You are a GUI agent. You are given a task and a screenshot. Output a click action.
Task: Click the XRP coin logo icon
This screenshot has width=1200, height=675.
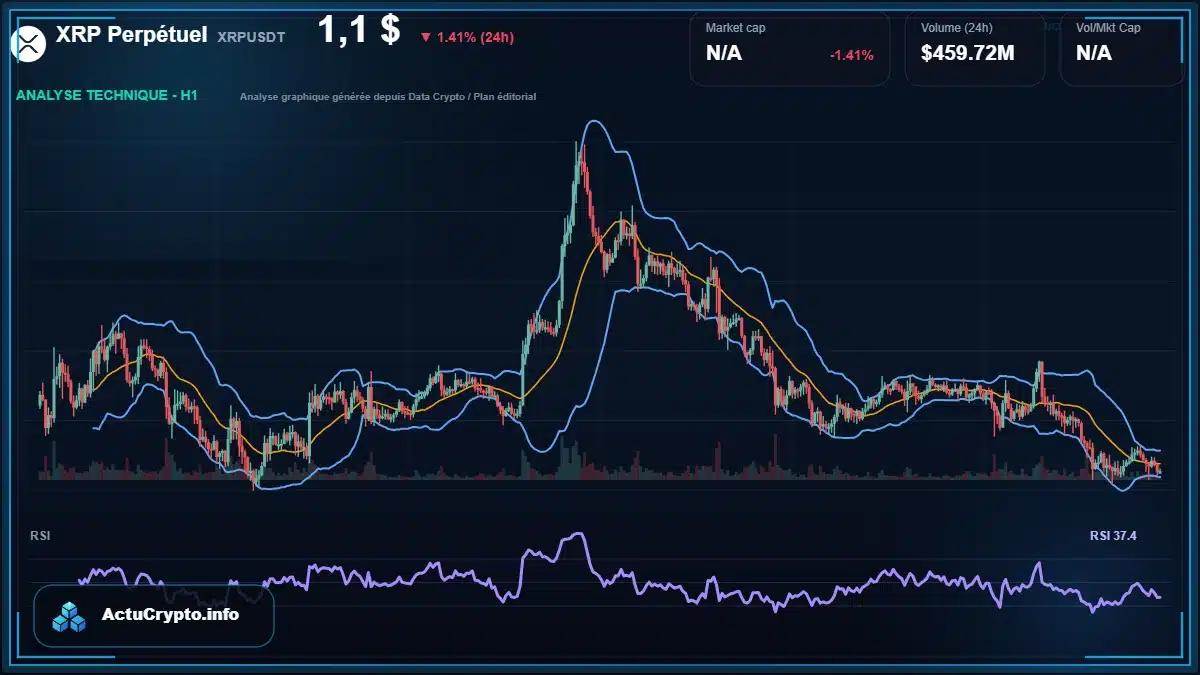pos(29,43)
